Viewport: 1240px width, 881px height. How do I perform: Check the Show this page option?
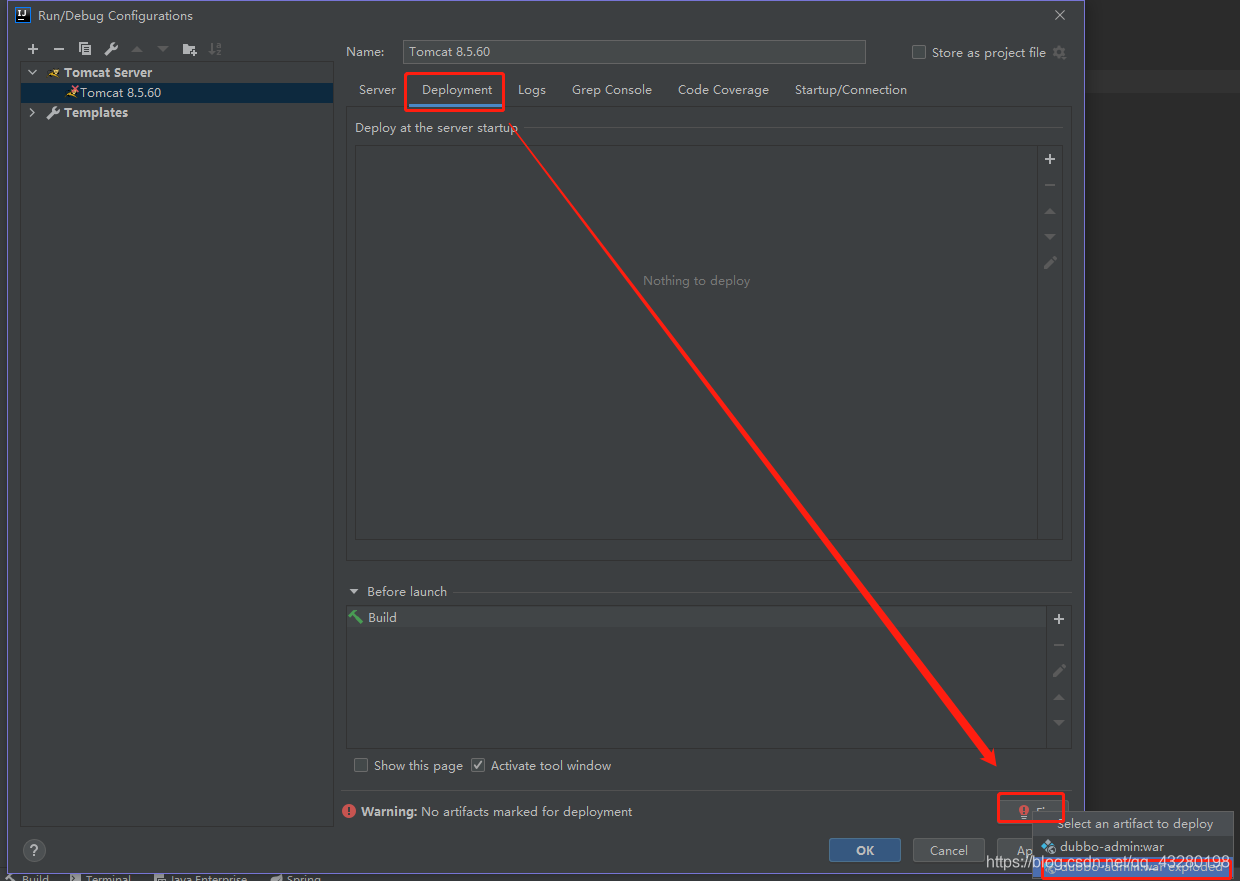(361, 765)
